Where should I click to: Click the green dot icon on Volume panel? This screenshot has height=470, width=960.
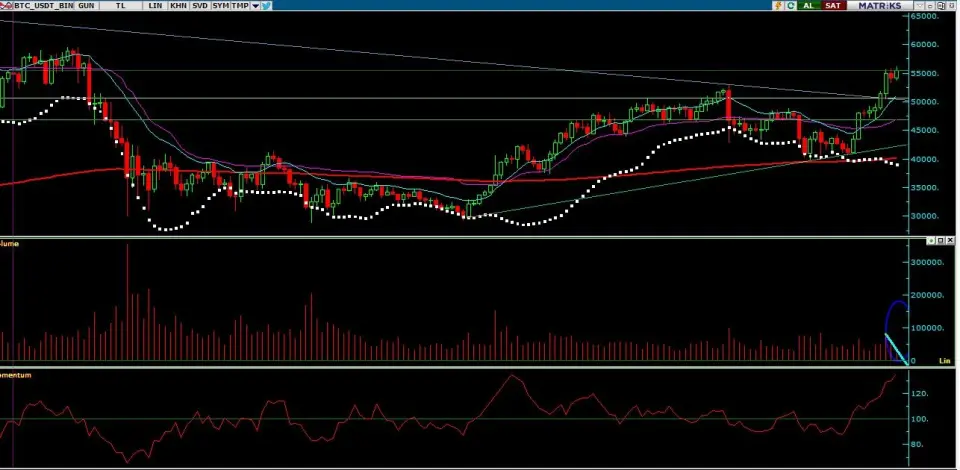[x=929, y=241]
